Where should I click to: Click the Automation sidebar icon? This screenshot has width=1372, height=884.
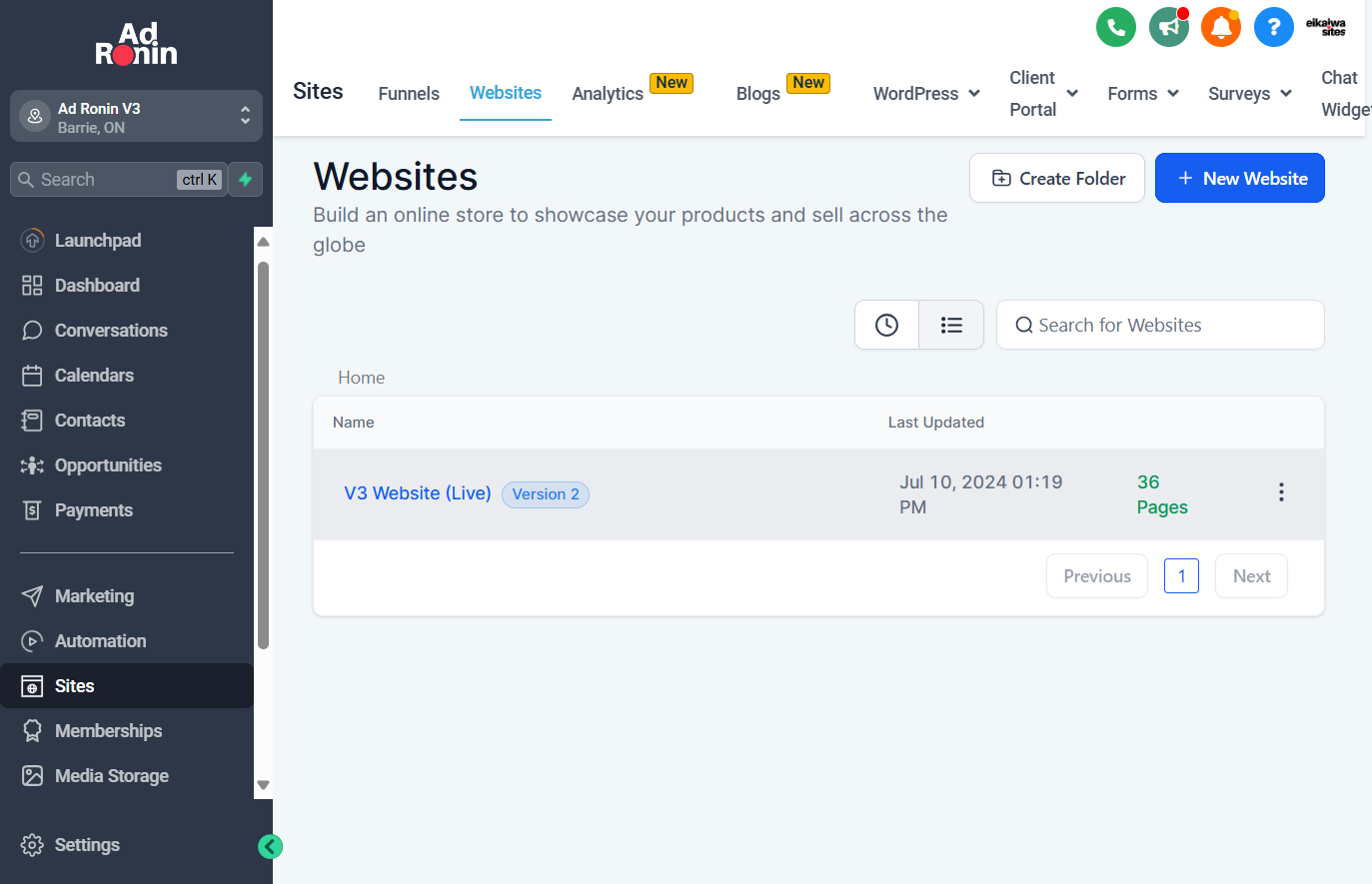coord(33,641)
